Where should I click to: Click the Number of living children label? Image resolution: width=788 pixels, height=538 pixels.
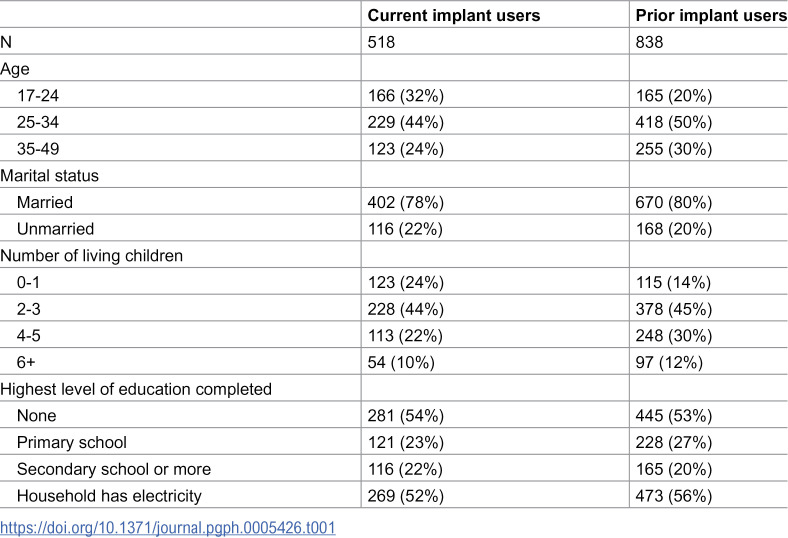(91, 256)
